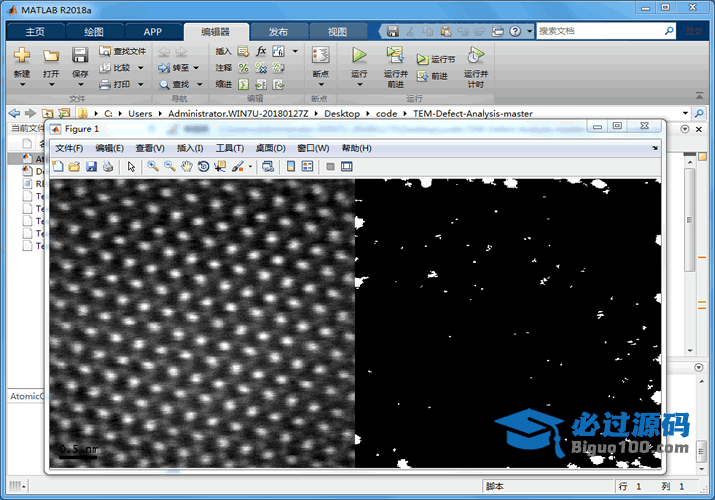Open Figure 1 编辑(E) menu
This screenshot has width=715, height=500.
coord(109,148)
